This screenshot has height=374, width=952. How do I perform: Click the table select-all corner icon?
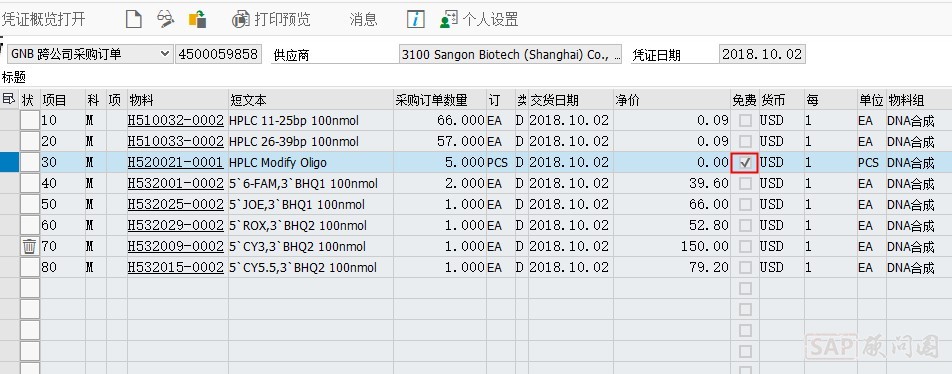[8, 99]
